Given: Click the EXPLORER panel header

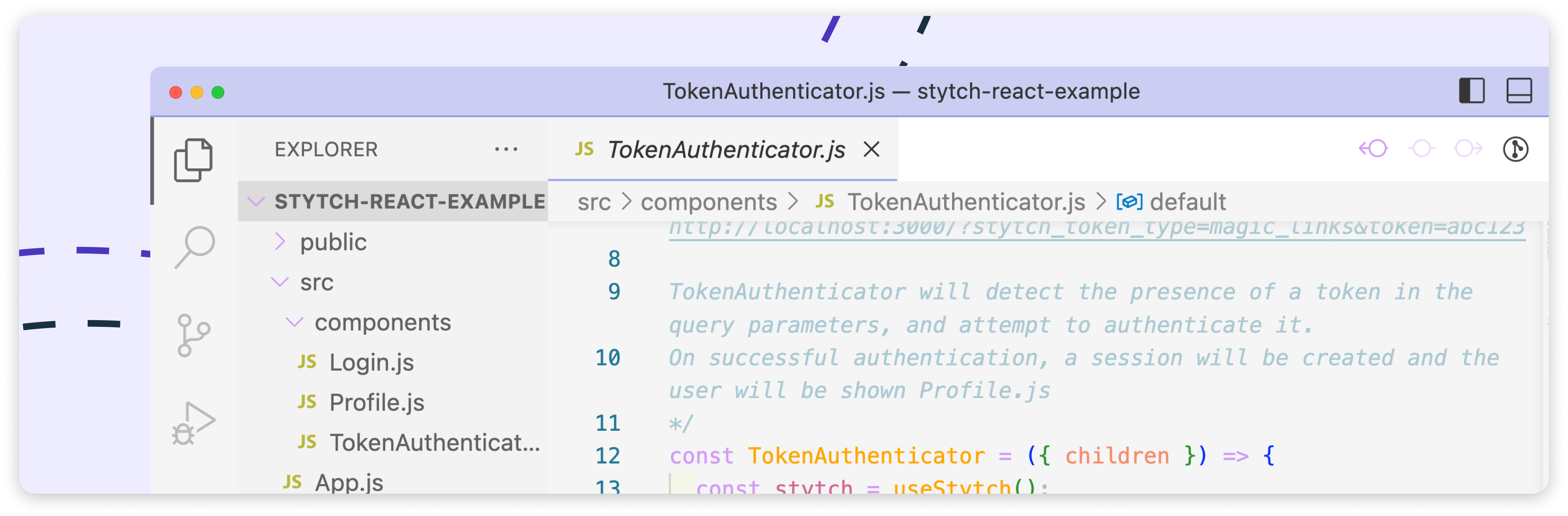Looking at the screenshot, I should [325, 149].
